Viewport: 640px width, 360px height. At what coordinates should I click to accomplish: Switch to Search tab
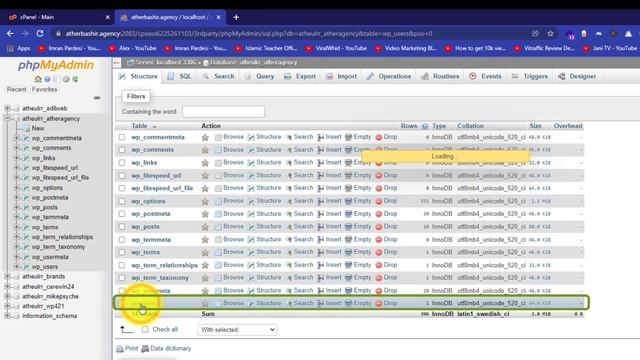coord(218,76)
